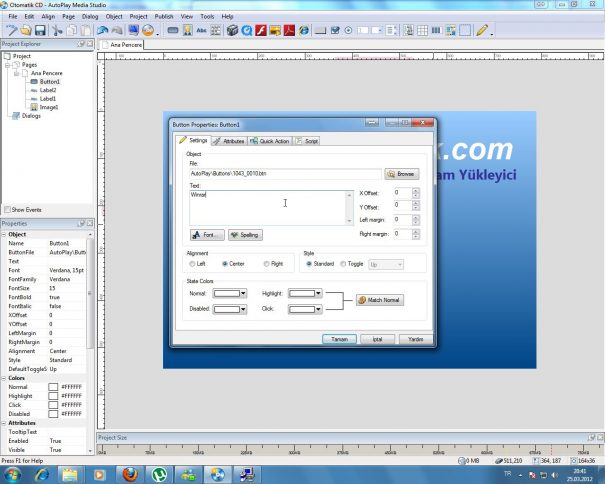Insert a Flash object from toolbar

point(261,30)
